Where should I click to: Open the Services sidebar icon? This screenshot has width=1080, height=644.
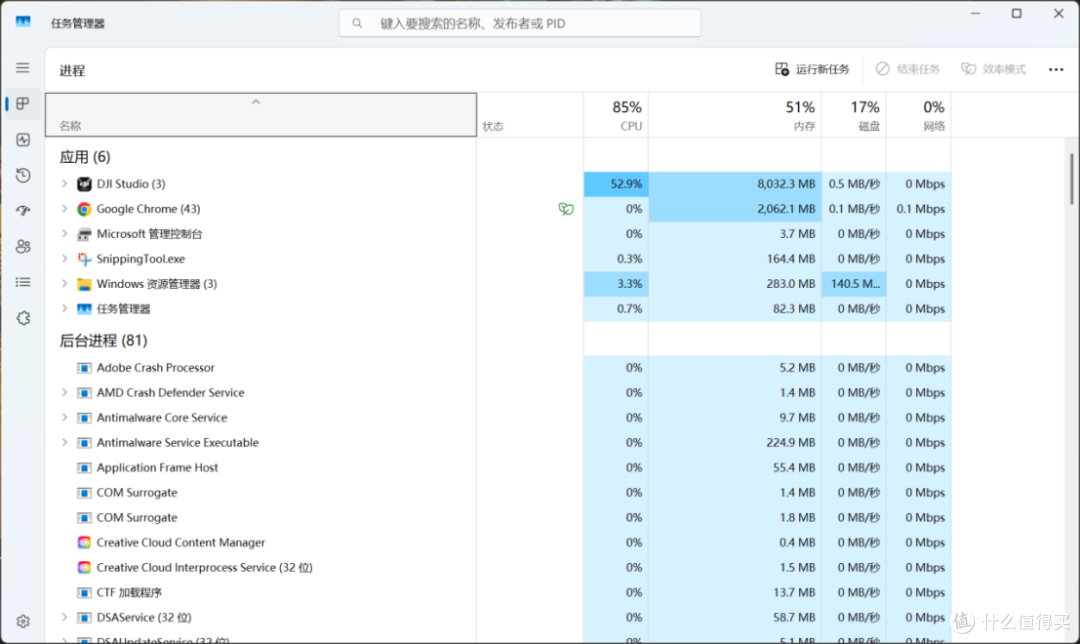point(23,318)
